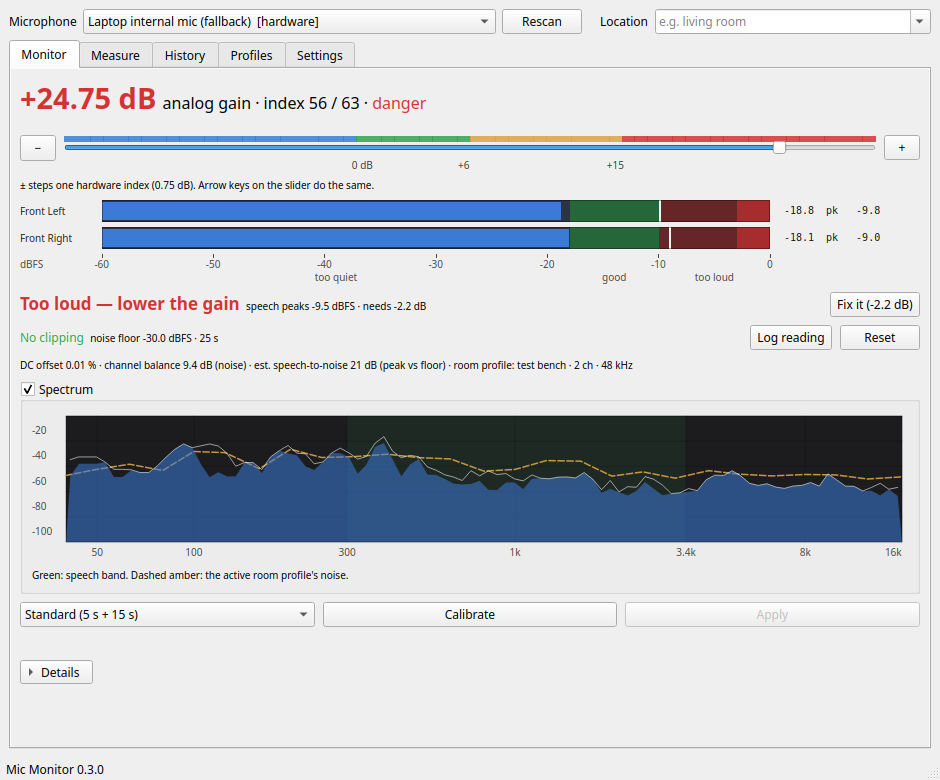Increase gain with the plus button
Image resolution: width=940 pixels, height=780 pixels.
902,147
